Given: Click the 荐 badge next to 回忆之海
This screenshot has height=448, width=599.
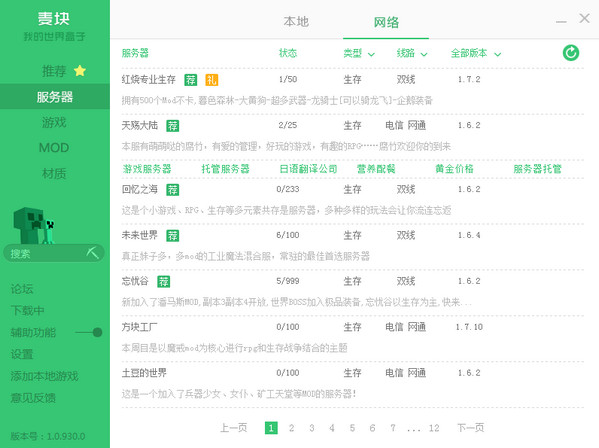Looking at the screenshot, I should [173, 189].
